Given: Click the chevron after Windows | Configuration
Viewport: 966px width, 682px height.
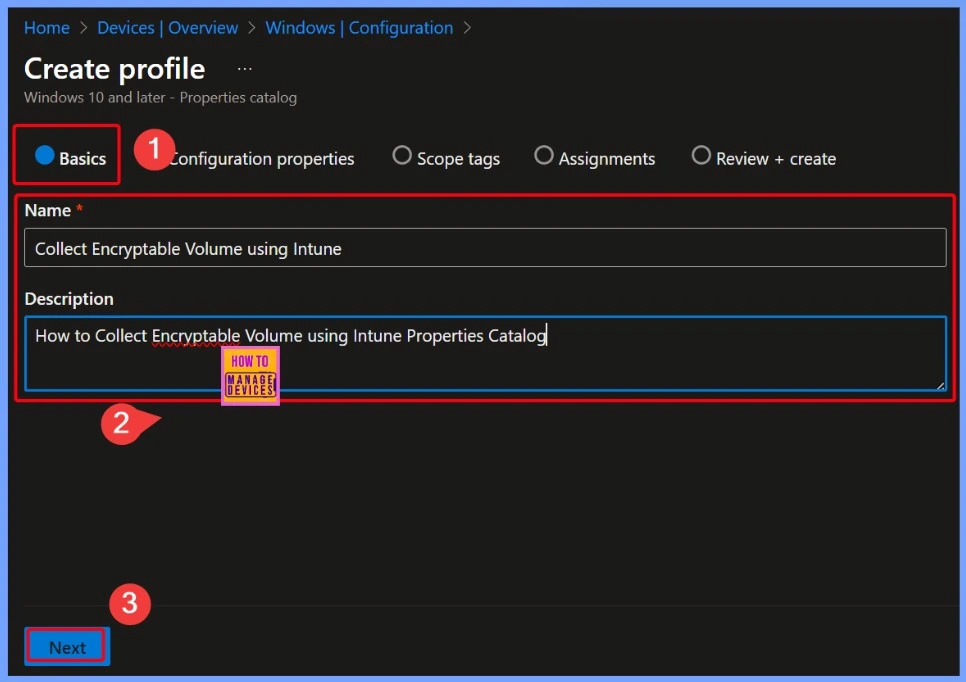Looking at the screenshot, I should point(467,28).
